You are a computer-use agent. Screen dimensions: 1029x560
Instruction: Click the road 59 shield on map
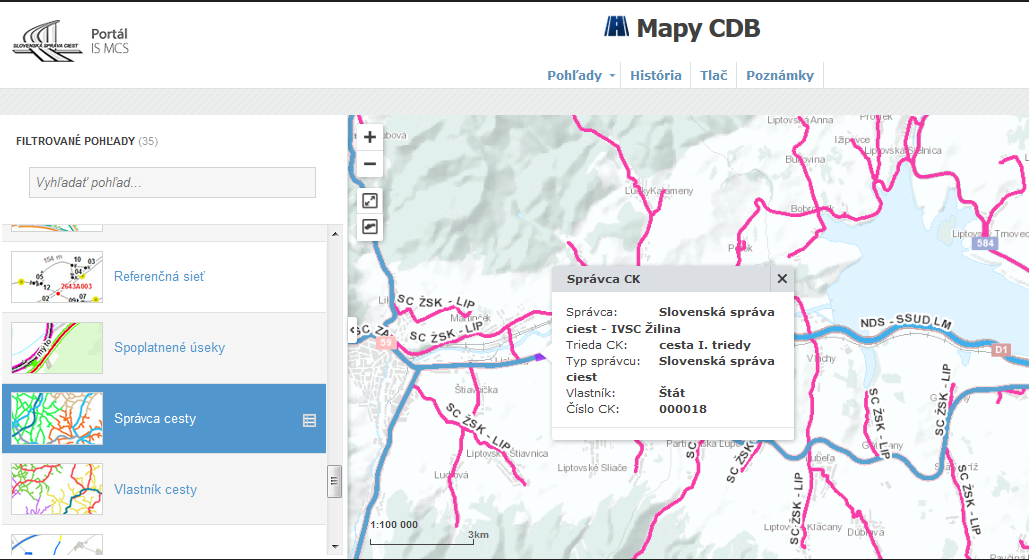(x=385, y=343)
